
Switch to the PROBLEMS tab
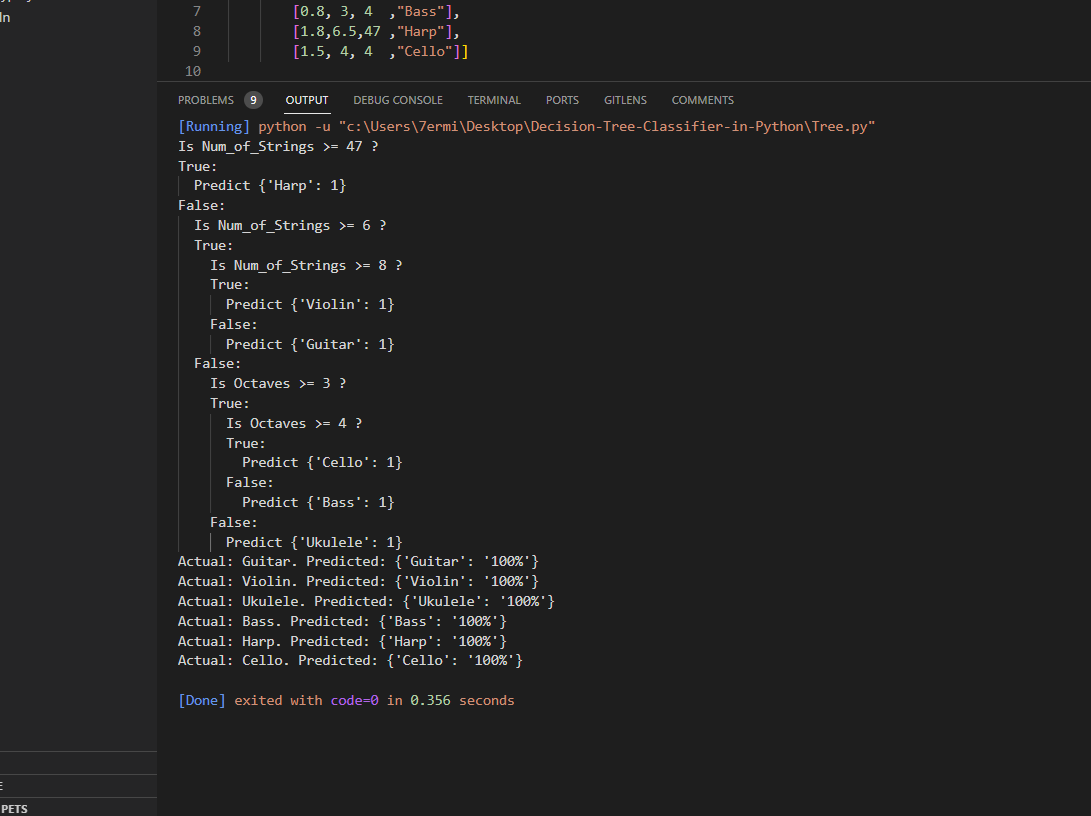pyautogui.click(x=208, y=99)
